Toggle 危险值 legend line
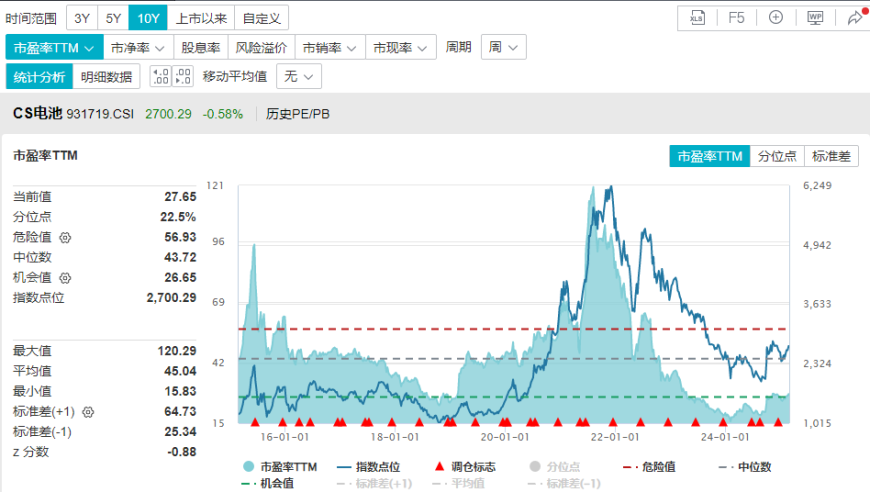Image resolution: width=870 pixels, height=492 pixels. (x=649, y=467)
